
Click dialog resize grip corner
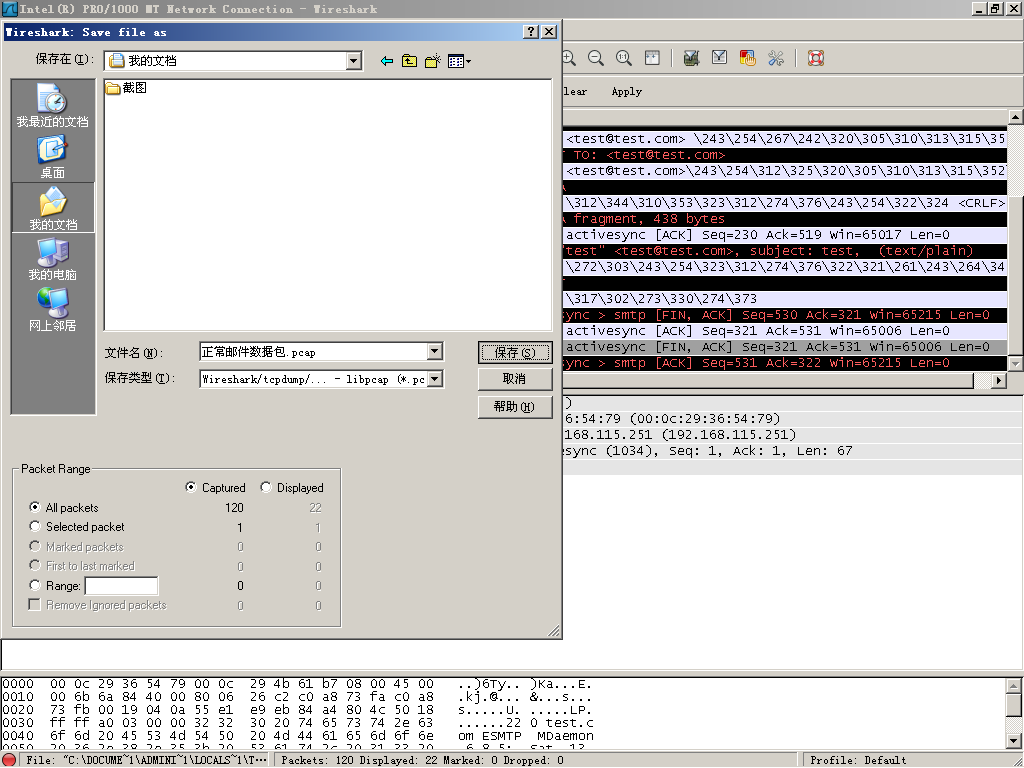tap(554, 630)
